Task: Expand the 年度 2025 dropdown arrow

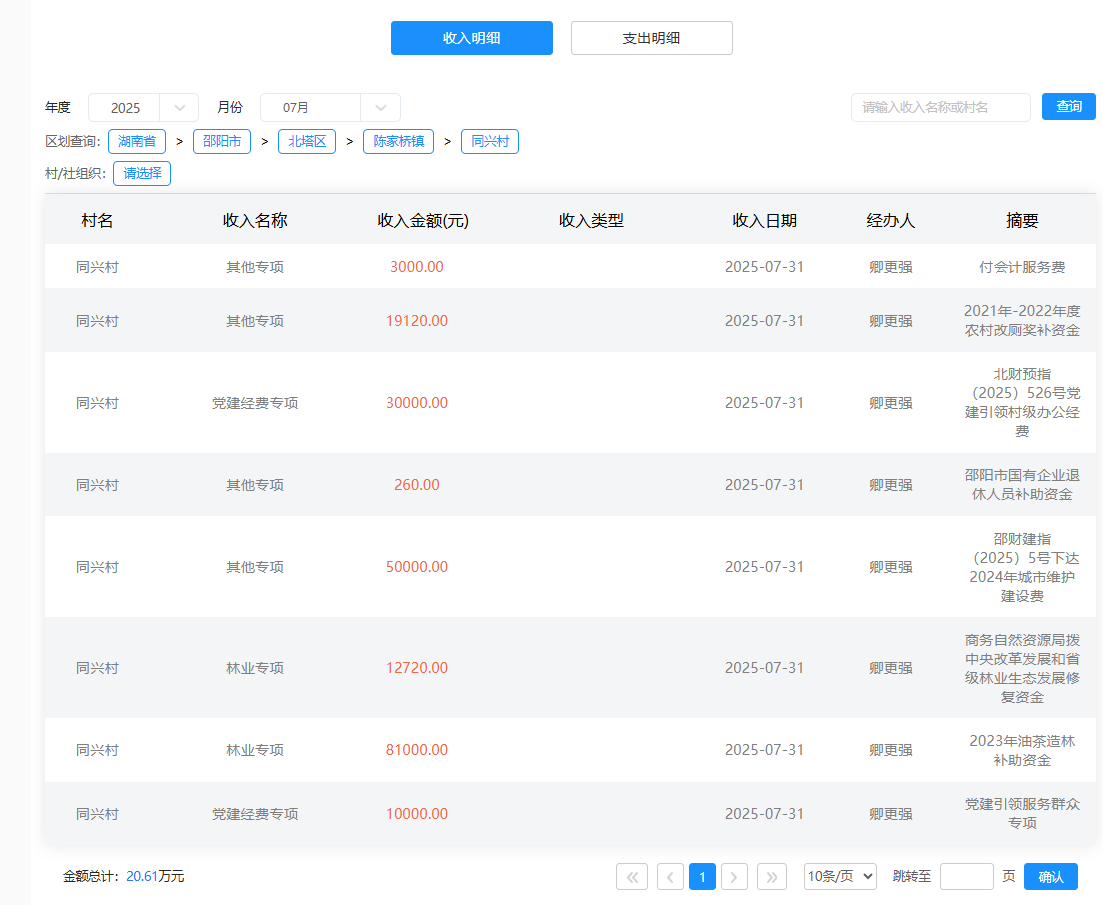Action: [x=180, y=108]
